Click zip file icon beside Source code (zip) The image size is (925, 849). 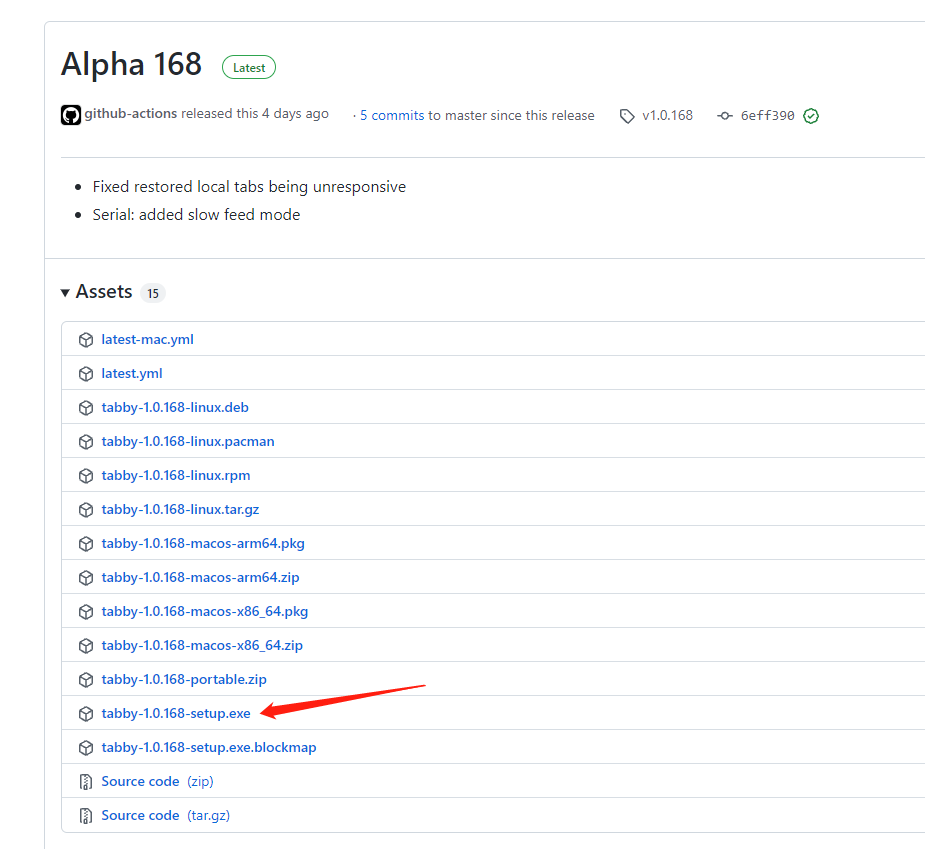pos(86,782)
